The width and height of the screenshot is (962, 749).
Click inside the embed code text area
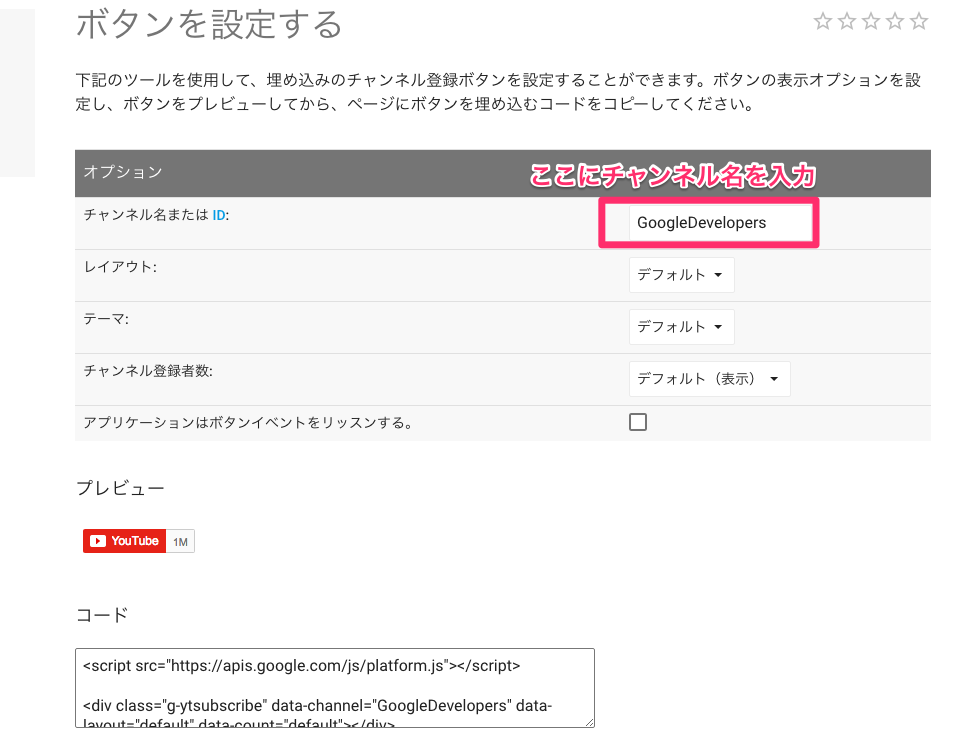[335, 688]
